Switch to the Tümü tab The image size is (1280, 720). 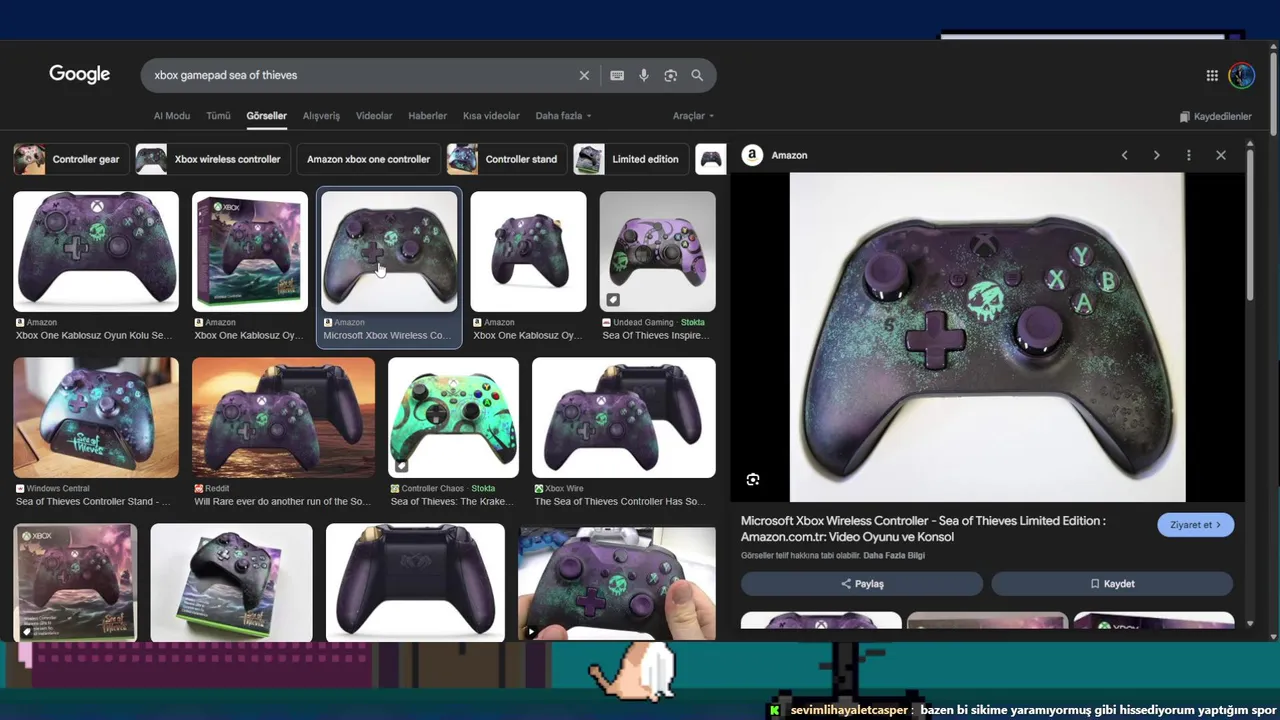218,116
